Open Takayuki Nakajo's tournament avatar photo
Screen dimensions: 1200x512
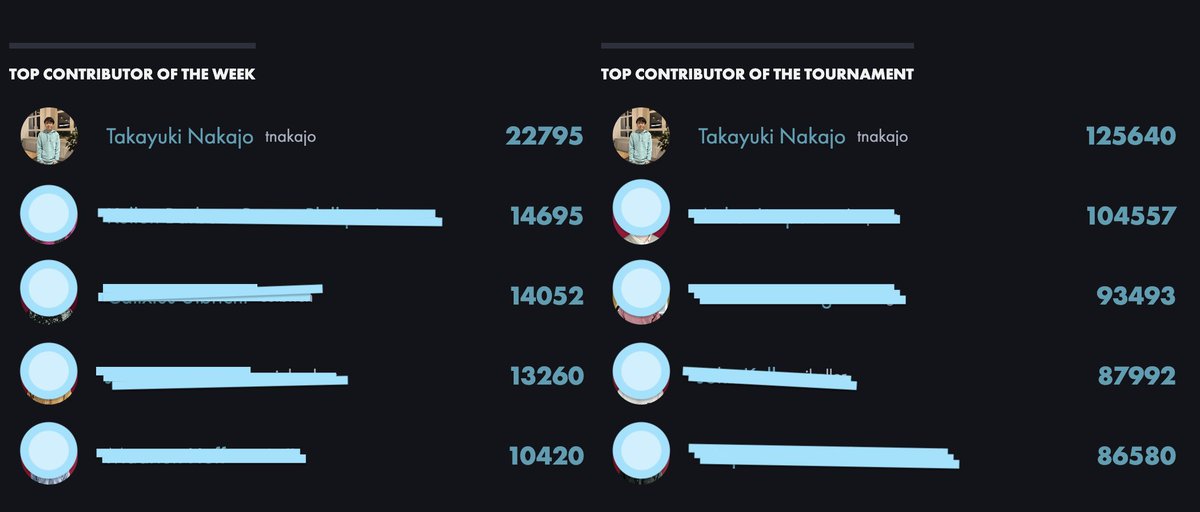641,136
